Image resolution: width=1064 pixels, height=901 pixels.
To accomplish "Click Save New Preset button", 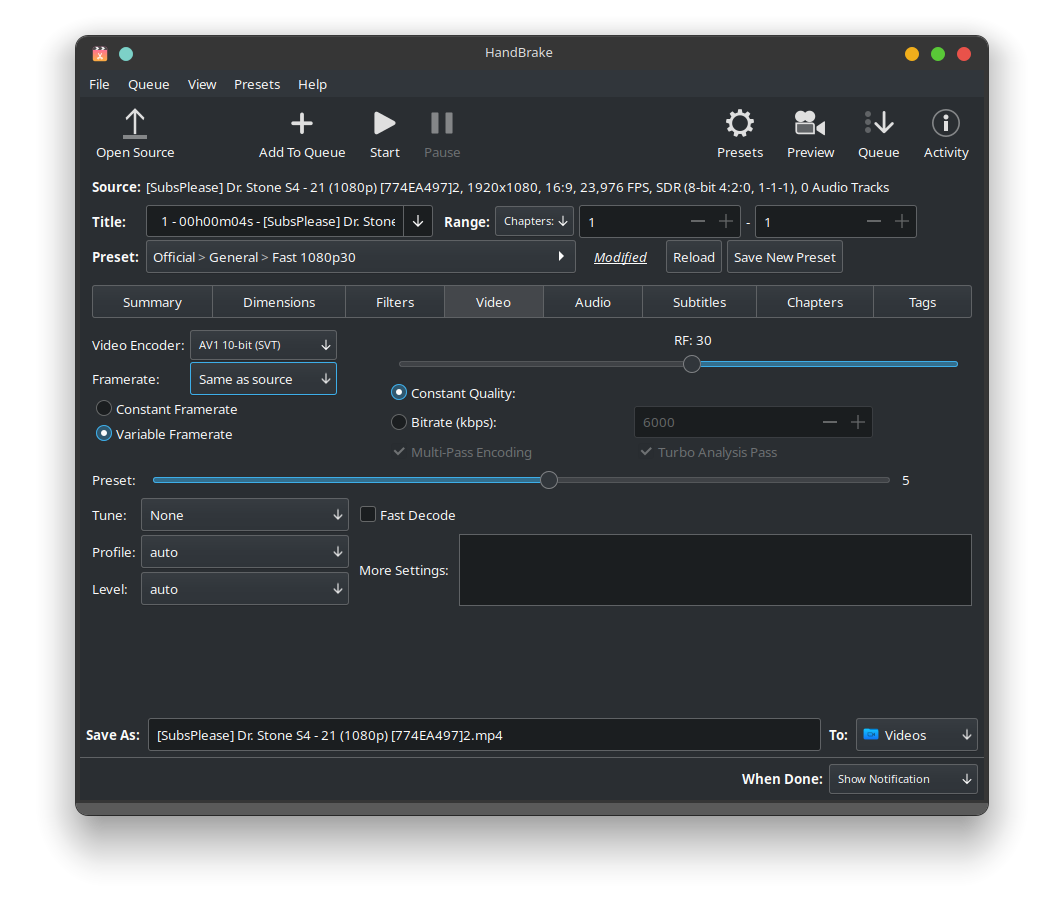I will pos(784,257).
